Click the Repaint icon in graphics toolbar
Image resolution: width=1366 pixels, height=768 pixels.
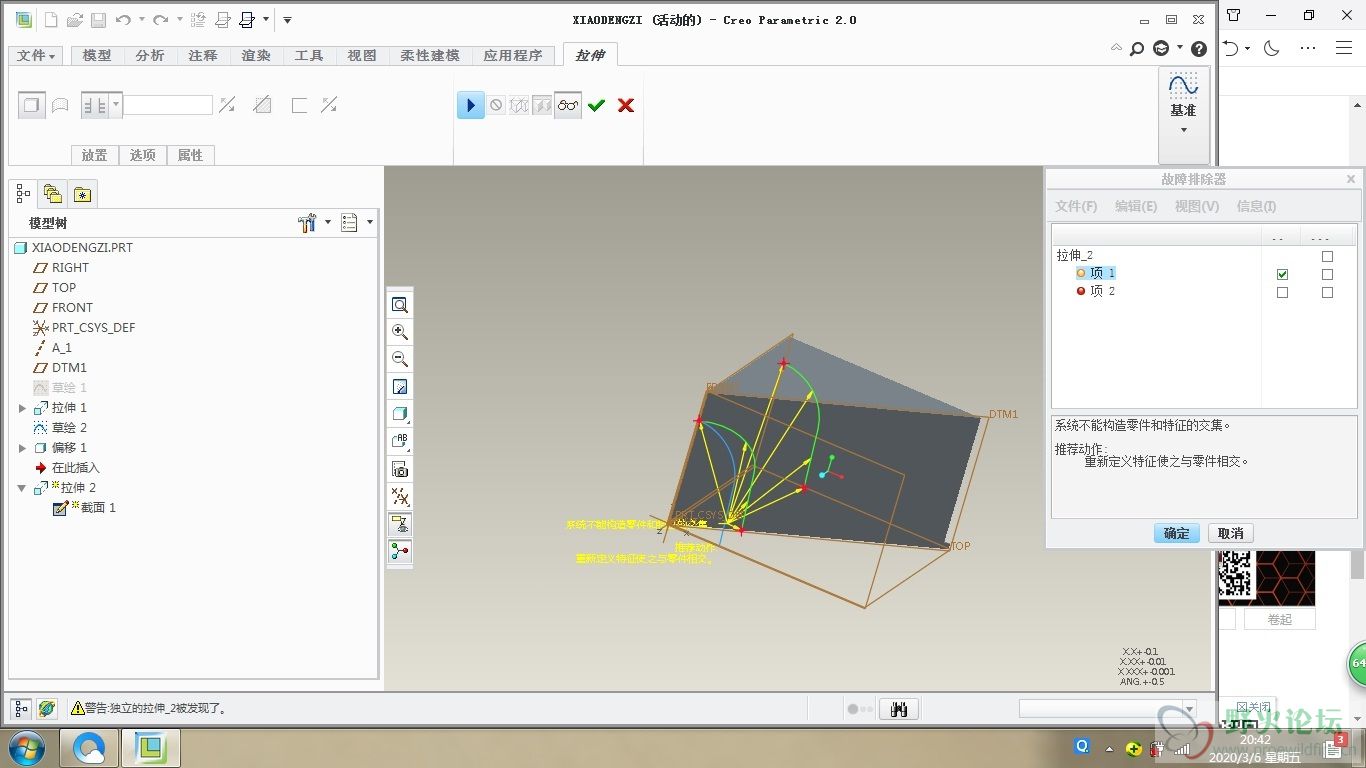[x=400, y=387]
